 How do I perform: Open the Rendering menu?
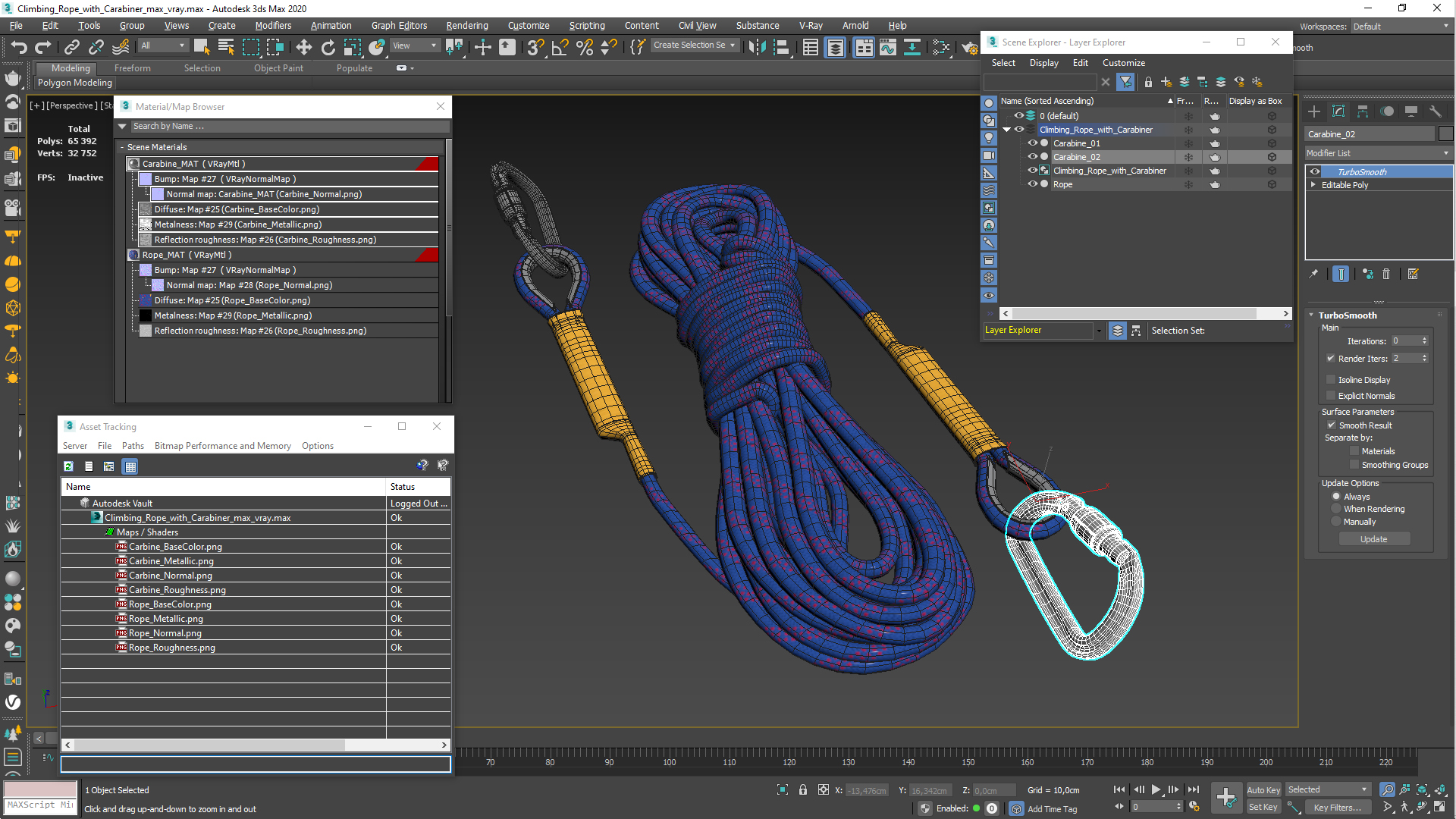467,25
